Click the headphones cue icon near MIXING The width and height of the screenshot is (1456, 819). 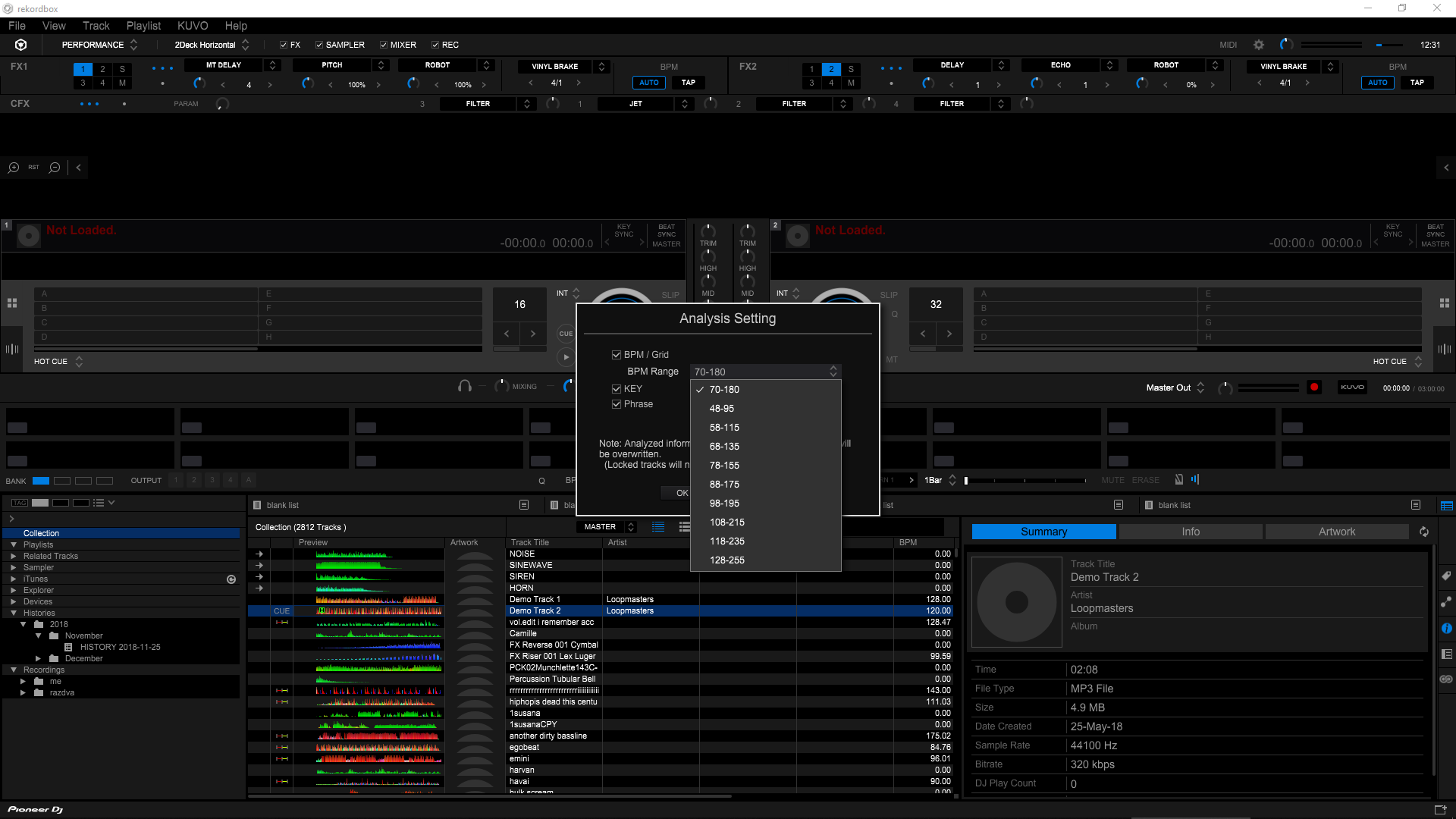(464, 386)
